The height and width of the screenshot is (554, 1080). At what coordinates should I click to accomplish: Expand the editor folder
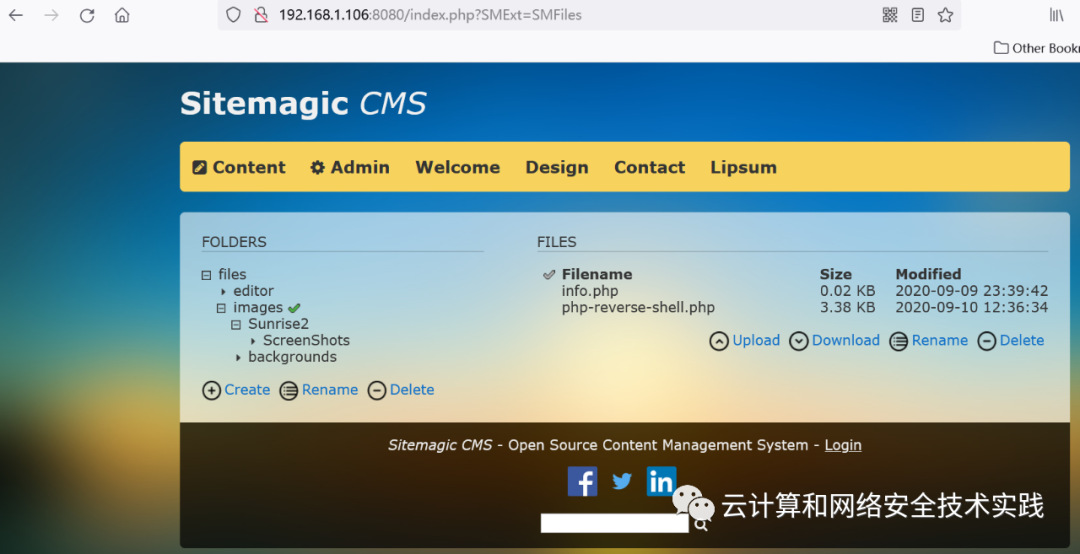(223, 291)
